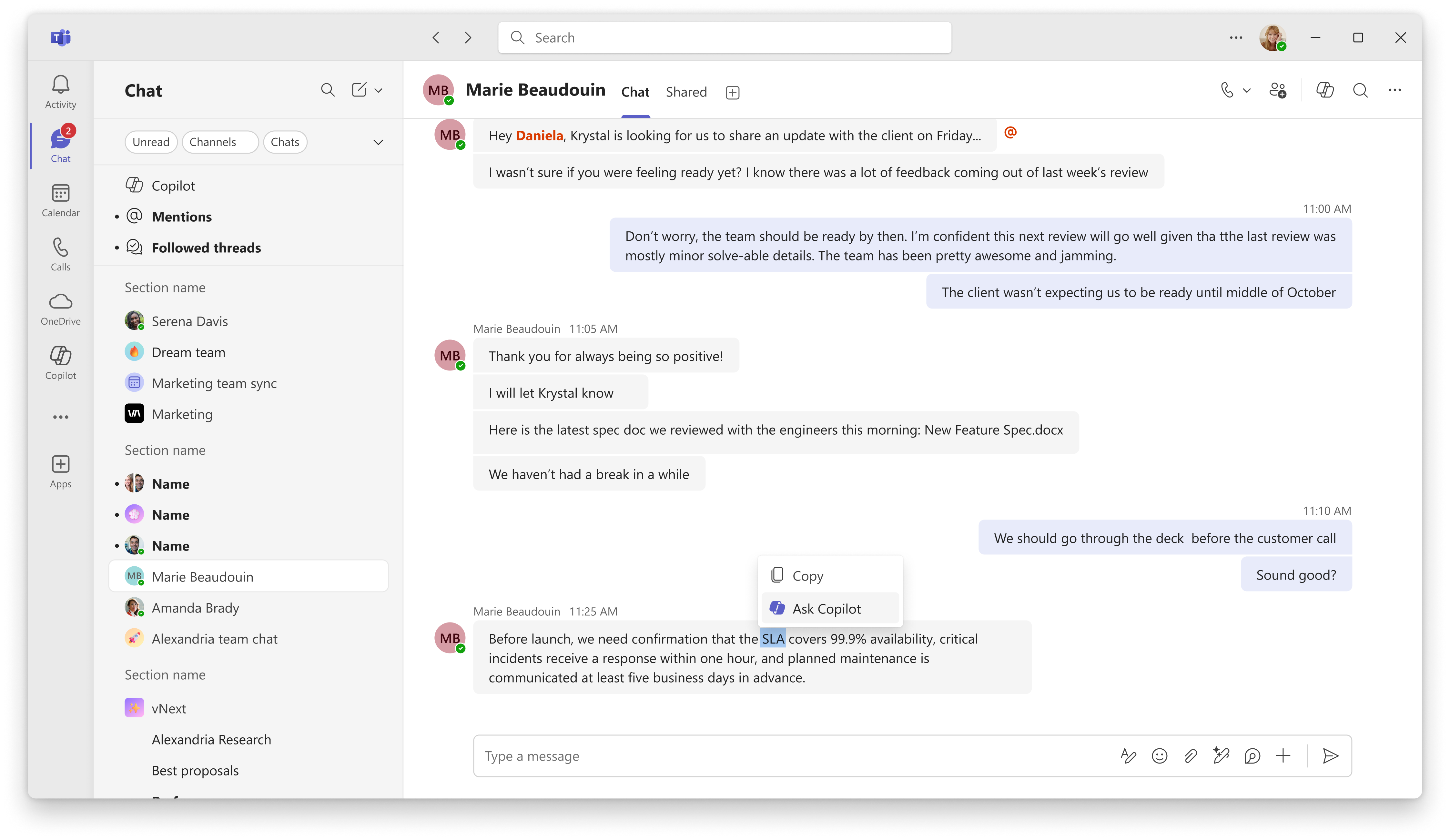Open chat with Amanda Brady
1450x840 pixels.
pyautogui.click(x=248, y=608)
